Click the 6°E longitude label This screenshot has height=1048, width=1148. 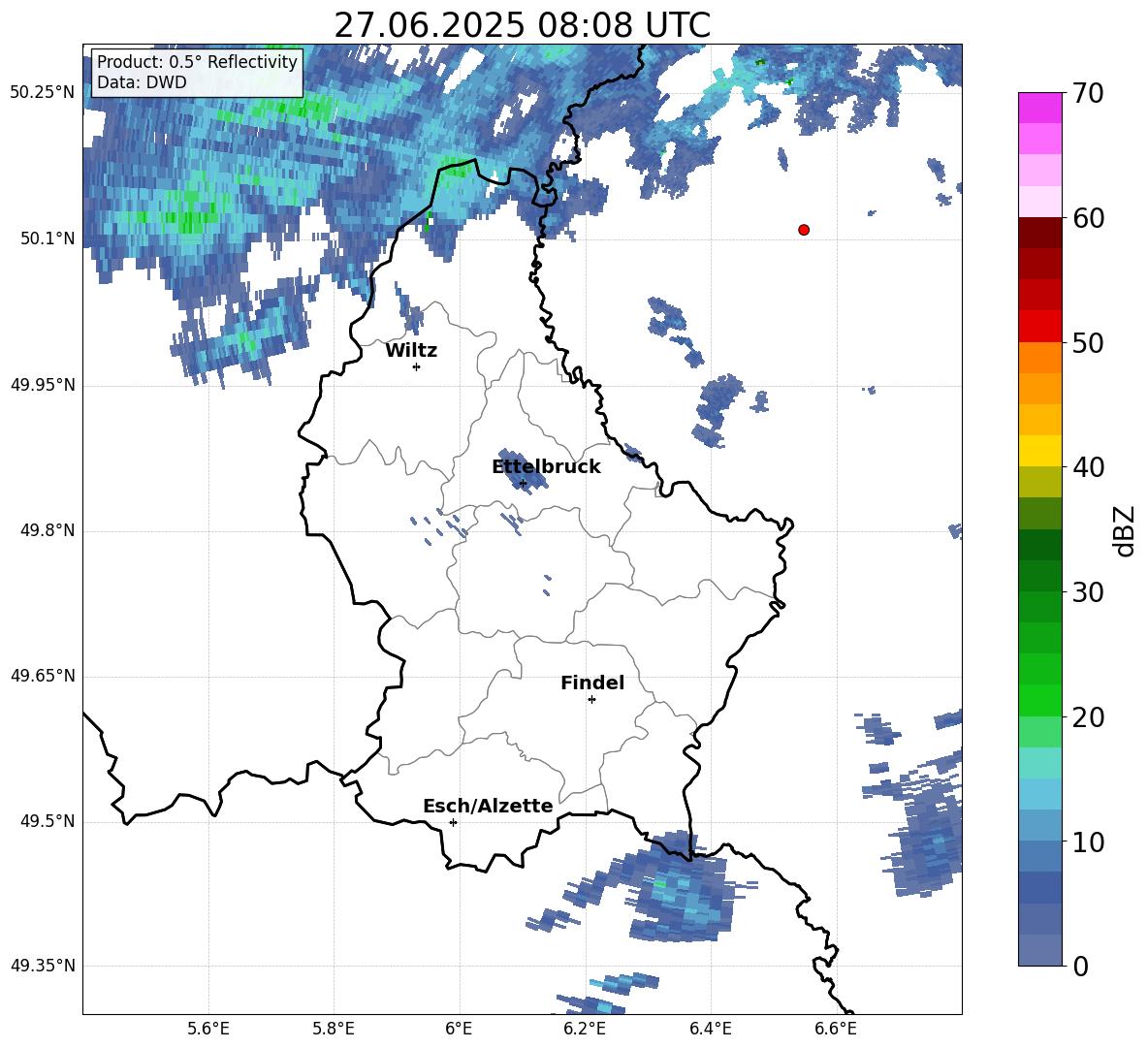click(x=459, y=1029)
